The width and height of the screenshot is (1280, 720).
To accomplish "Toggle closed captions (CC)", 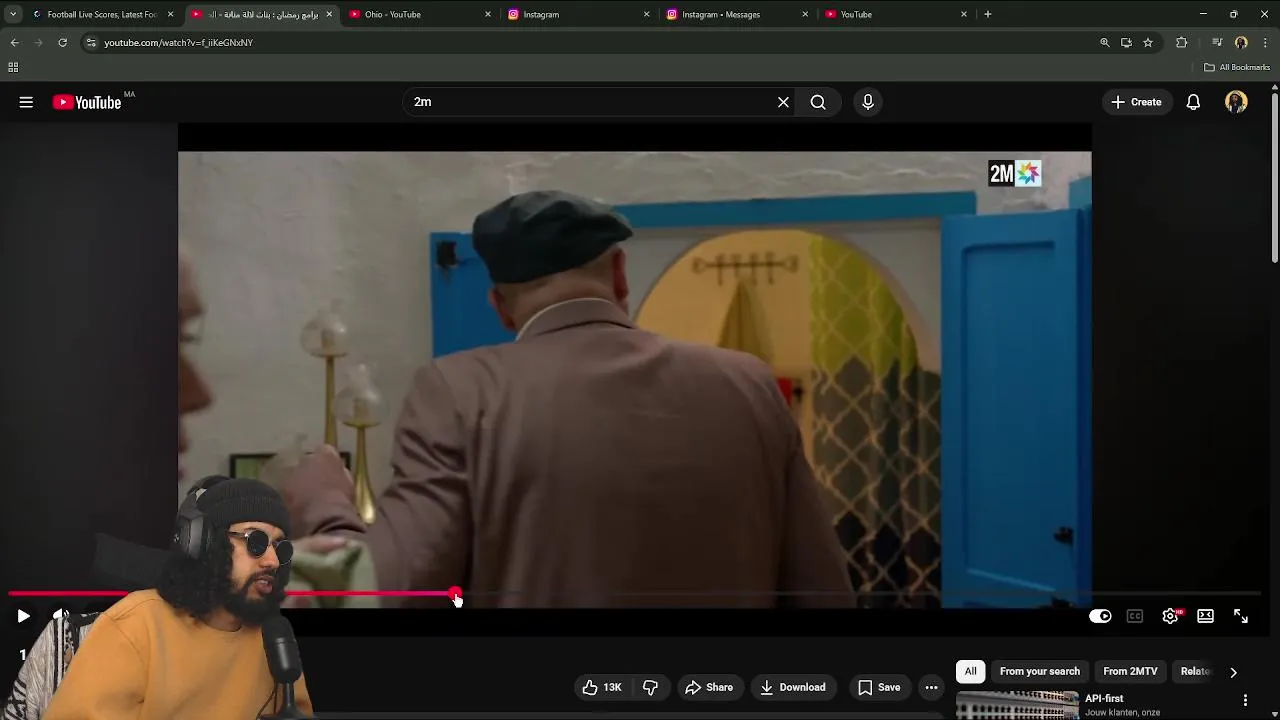I will pos(1135,616).
